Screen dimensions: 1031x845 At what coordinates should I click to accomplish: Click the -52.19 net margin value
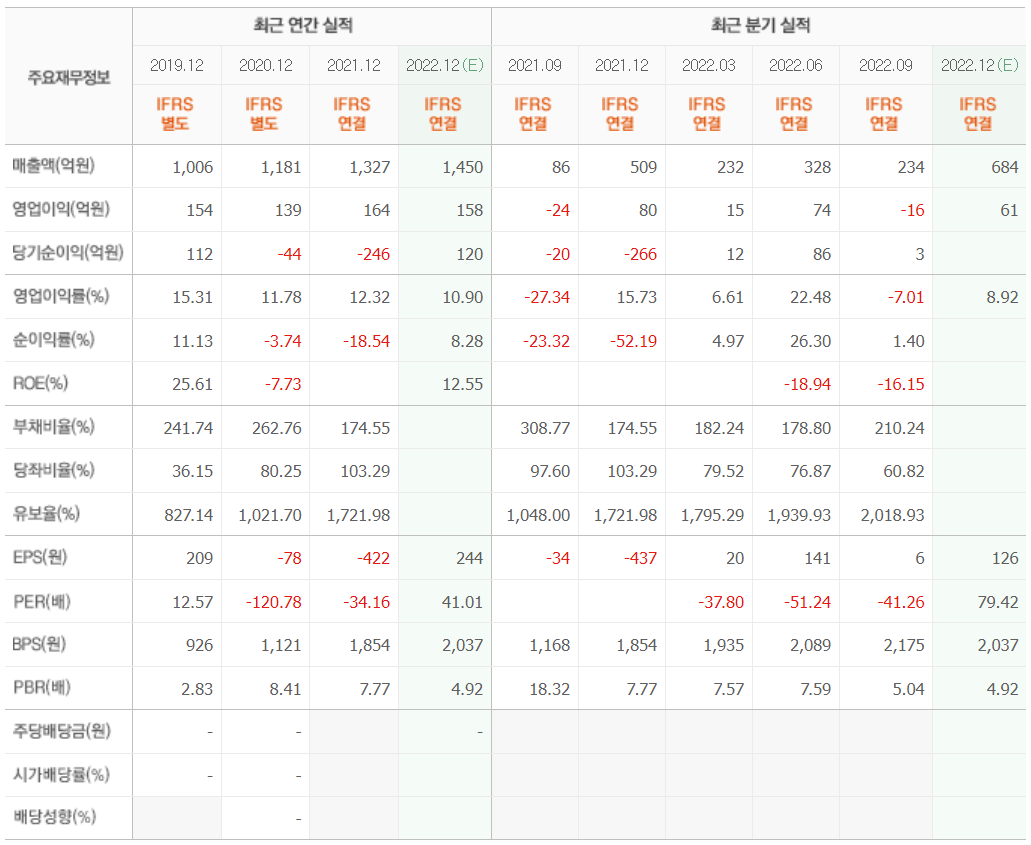[x=633, y=341]
